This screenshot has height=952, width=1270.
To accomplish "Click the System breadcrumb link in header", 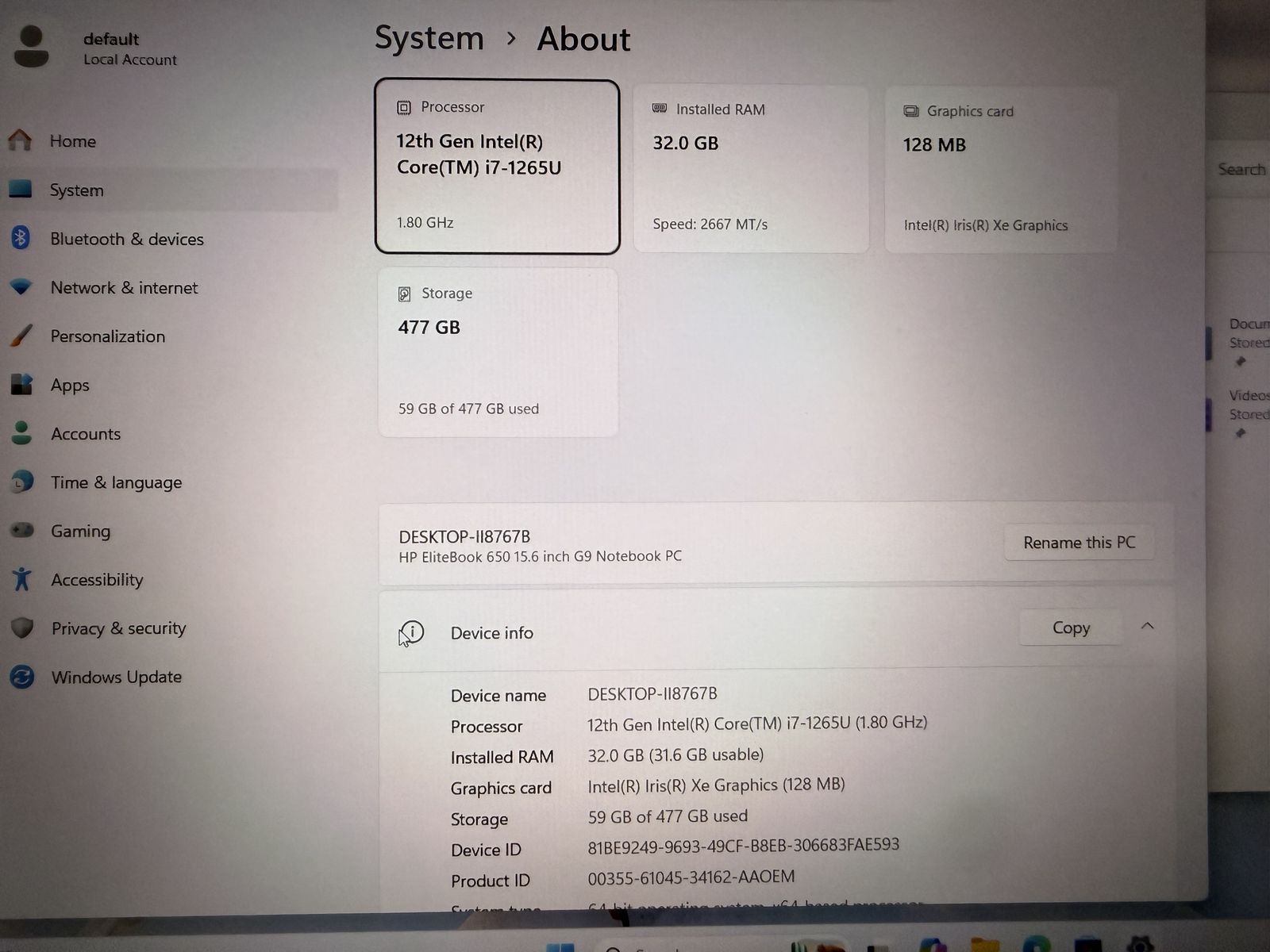I will click(x=429, y=38).
